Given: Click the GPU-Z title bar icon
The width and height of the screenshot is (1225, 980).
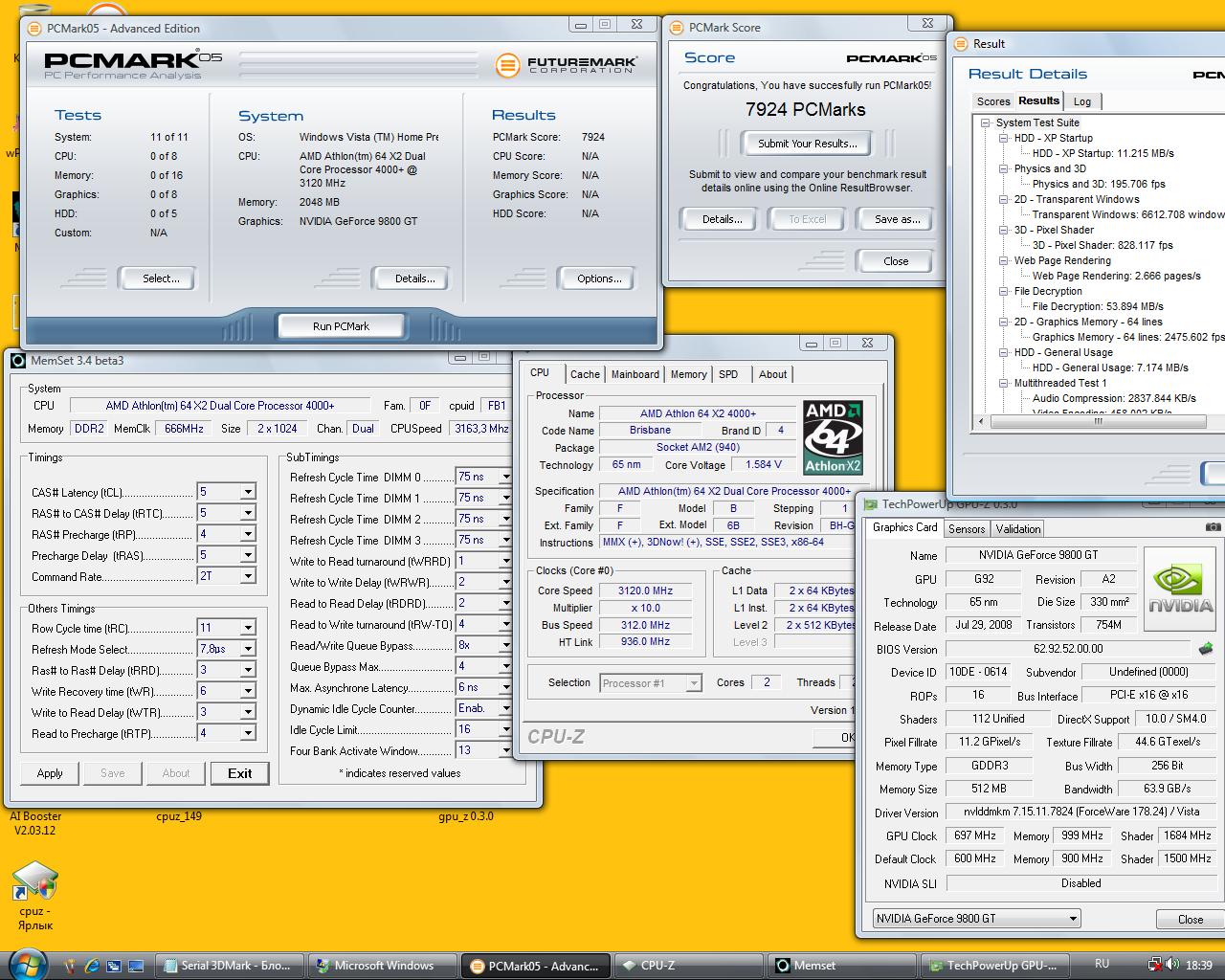Looking at the screenshot, I should point(869,504).
